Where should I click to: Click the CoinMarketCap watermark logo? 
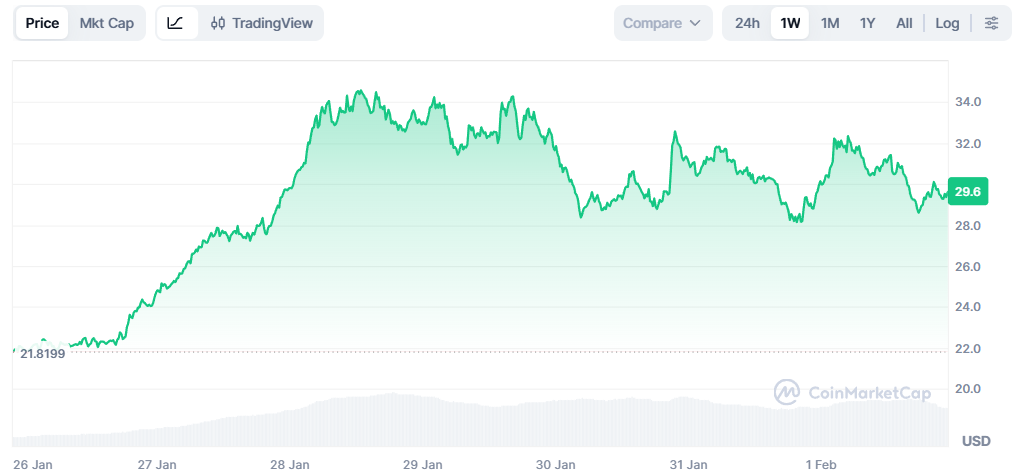pos(788,391)
